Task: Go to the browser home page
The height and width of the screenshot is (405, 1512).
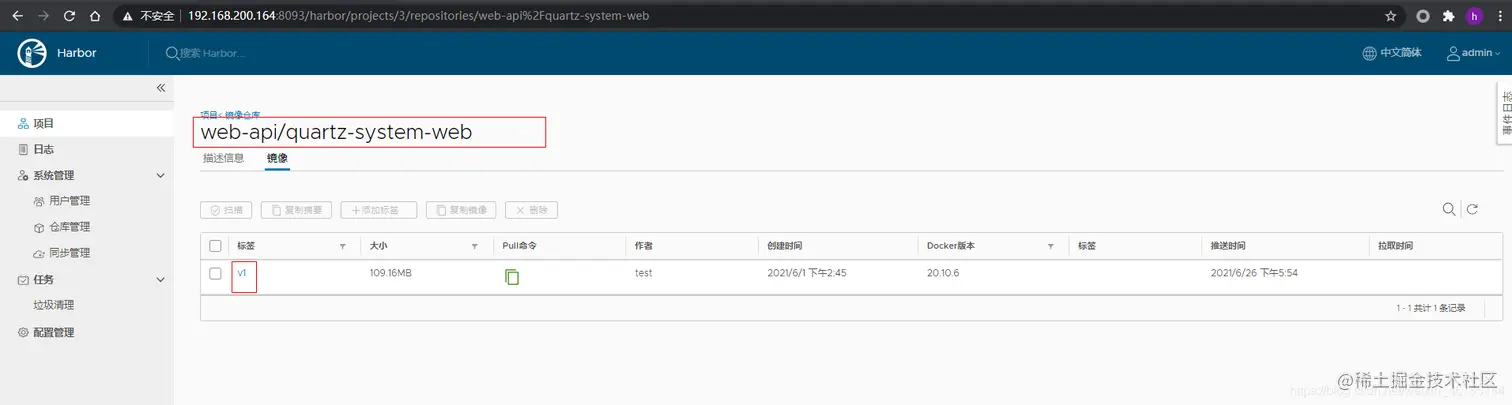Action: [95, 16]
